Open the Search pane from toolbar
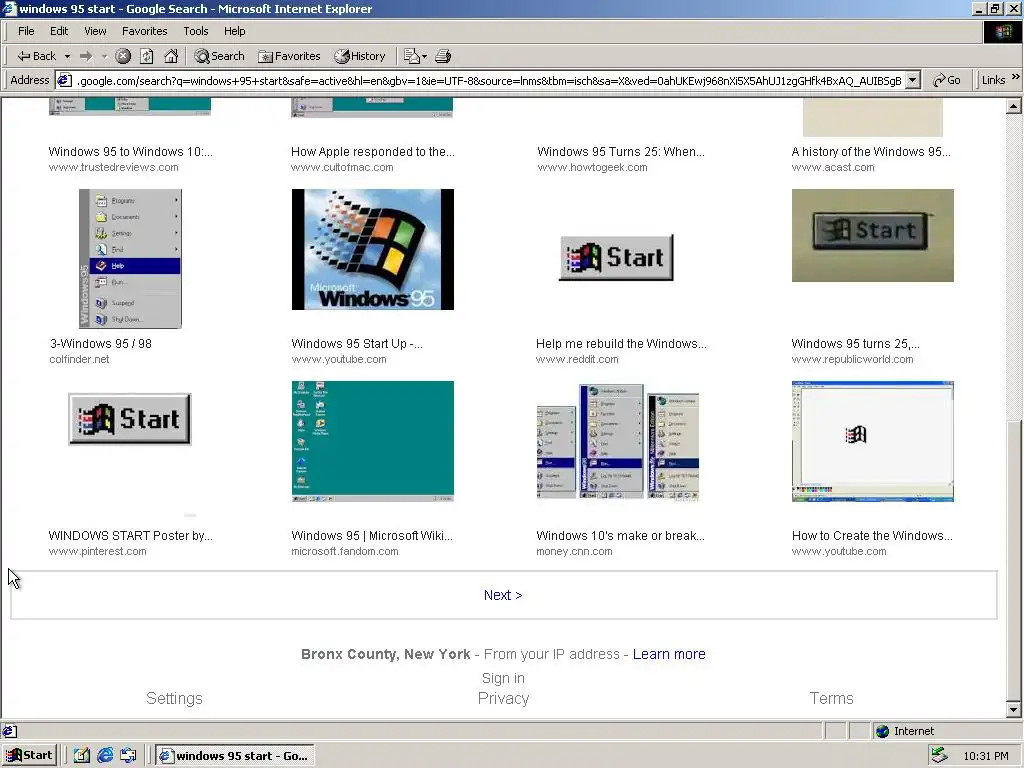The height and width of the screenshot is (768, 1024). click(219, 56)
